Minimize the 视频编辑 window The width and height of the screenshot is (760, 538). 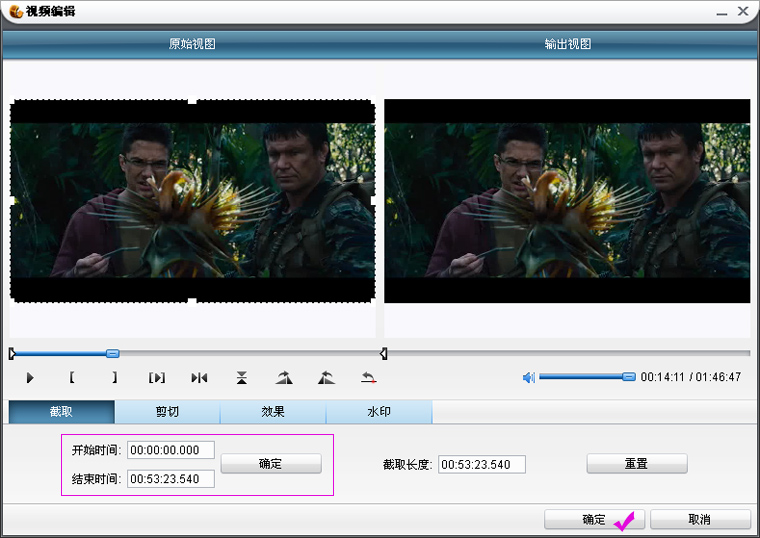[722, 12]
